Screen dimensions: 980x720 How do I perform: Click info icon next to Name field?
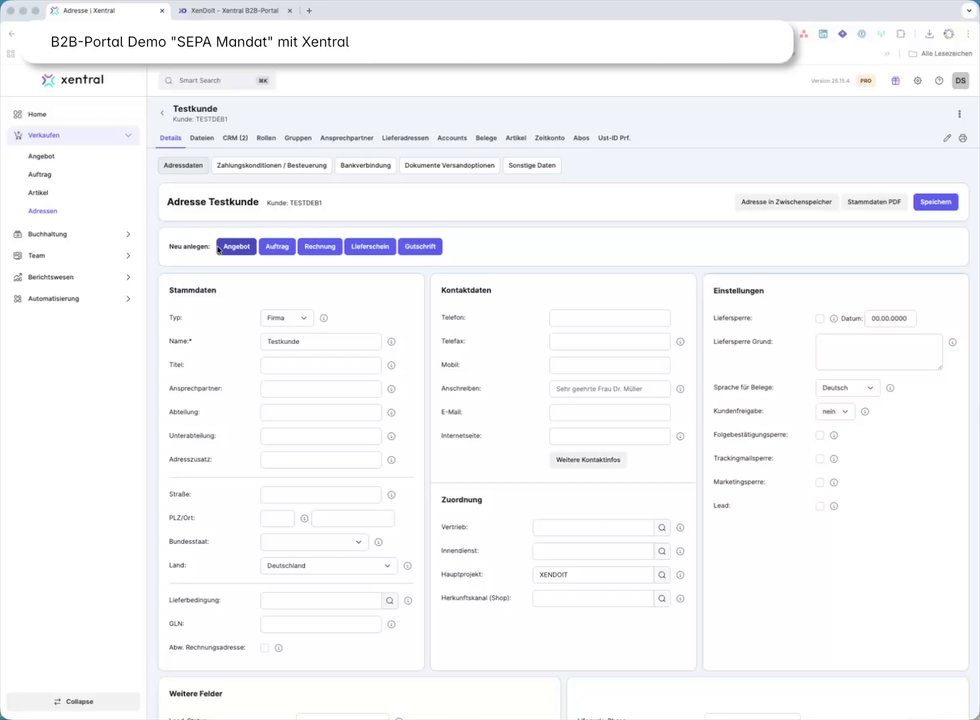pyautogui.click(x=391, y=342)
